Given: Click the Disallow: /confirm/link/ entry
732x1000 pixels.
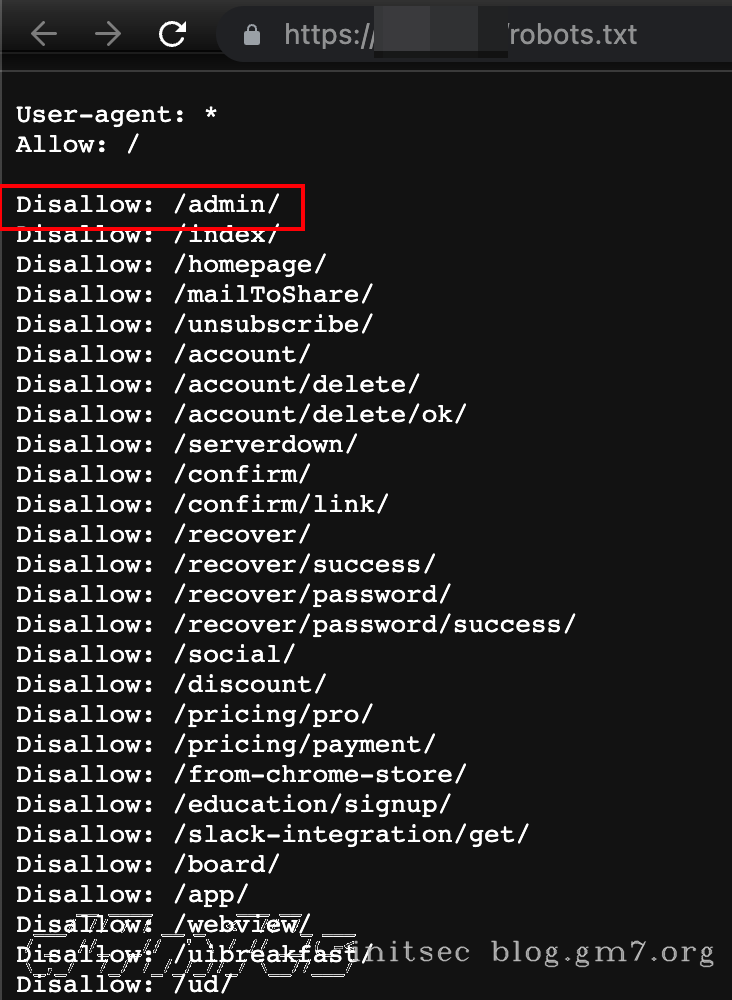Looking at the screenshot, I should (202, 505).
